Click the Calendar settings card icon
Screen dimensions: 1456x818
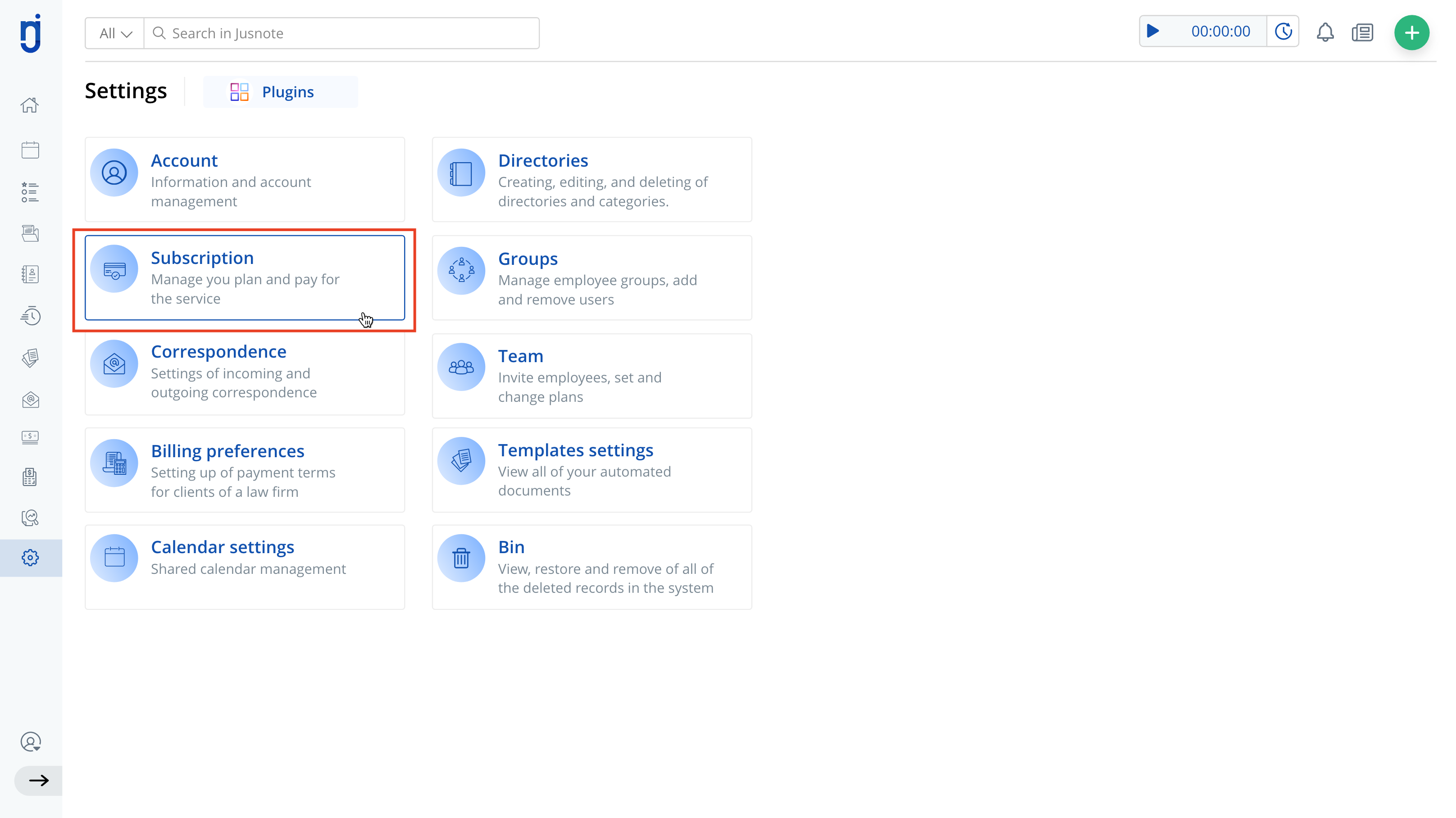[114, 558]
